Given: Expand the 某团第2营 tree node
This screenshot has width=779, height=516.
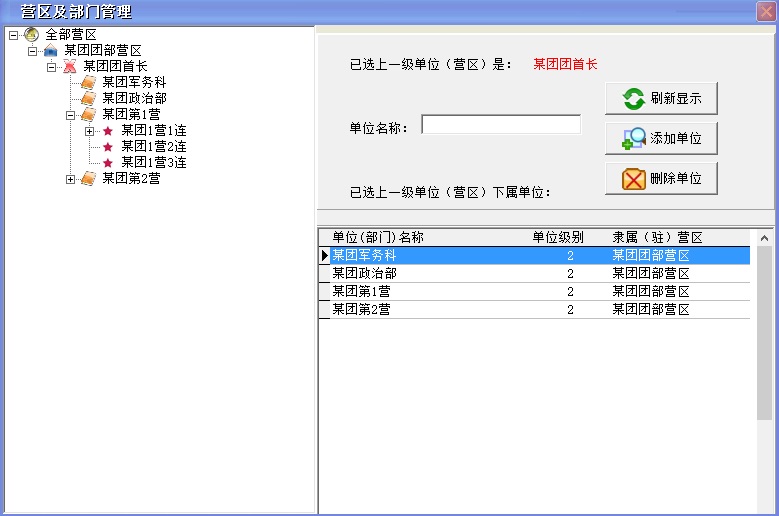Looking at the screenshot, I should (x=71, y=179).
